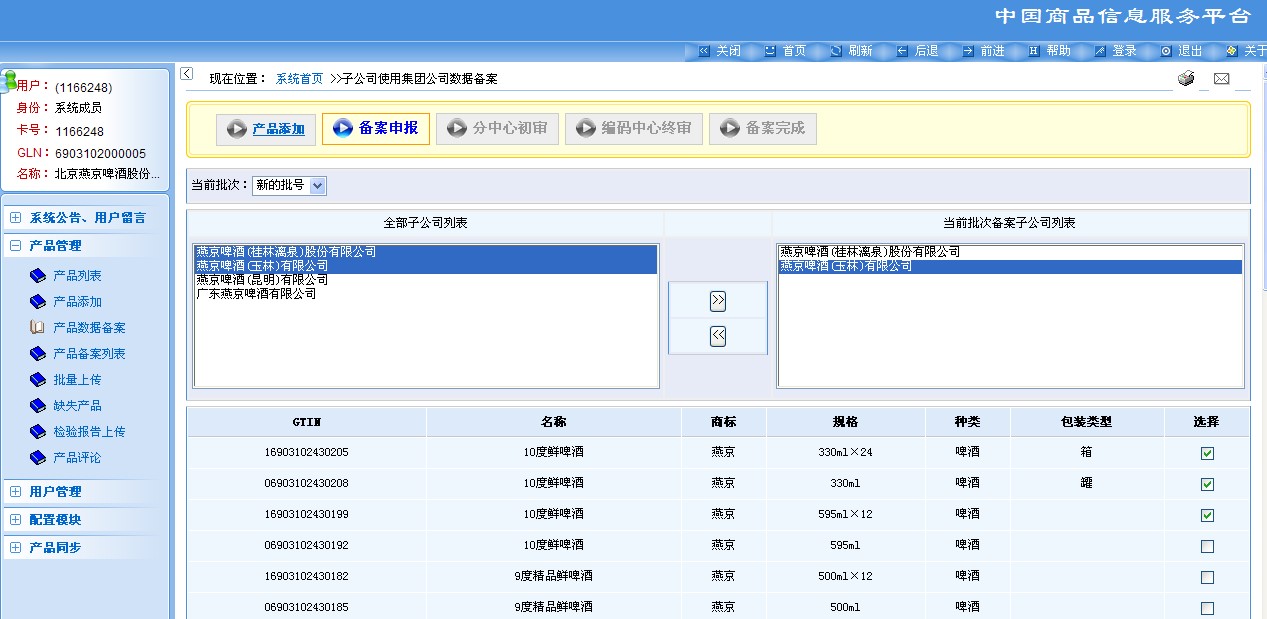
Task: Click the 产品添加 step button
Action: pyautogui.click(x=266, y=129)
